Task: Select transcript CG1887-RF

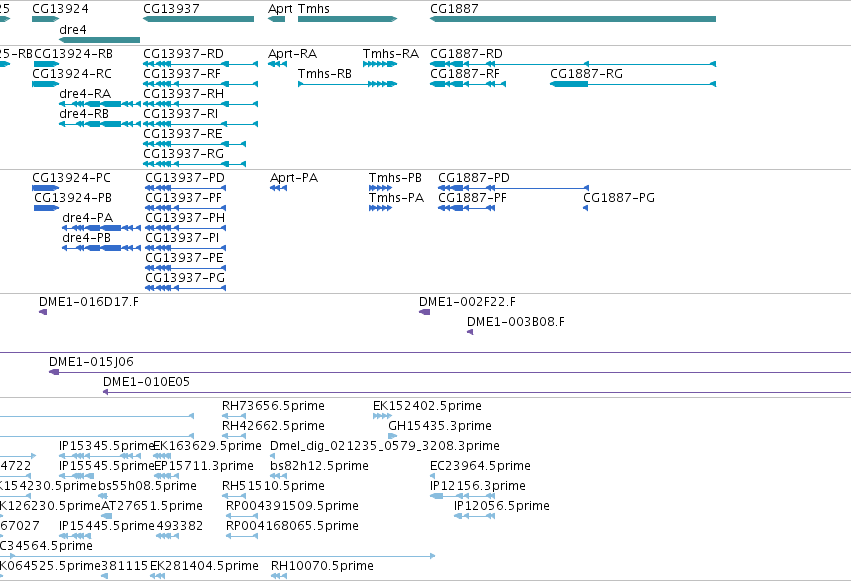Action: [465, 74]
